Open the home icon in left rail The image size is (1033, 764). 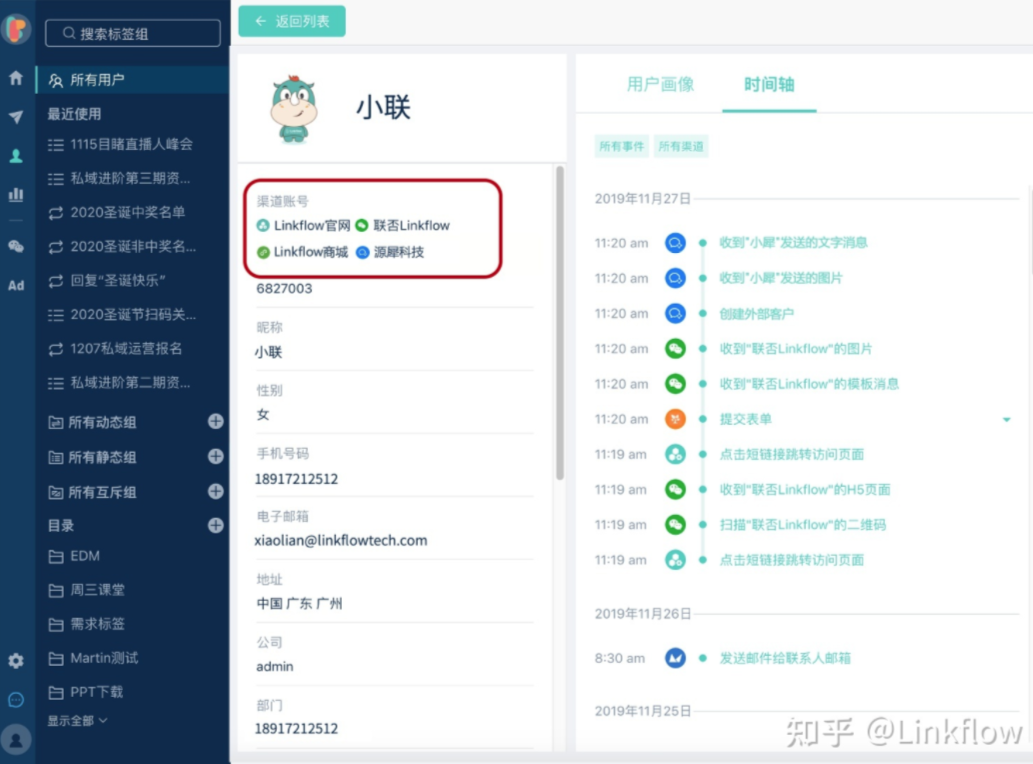[16, 78]
